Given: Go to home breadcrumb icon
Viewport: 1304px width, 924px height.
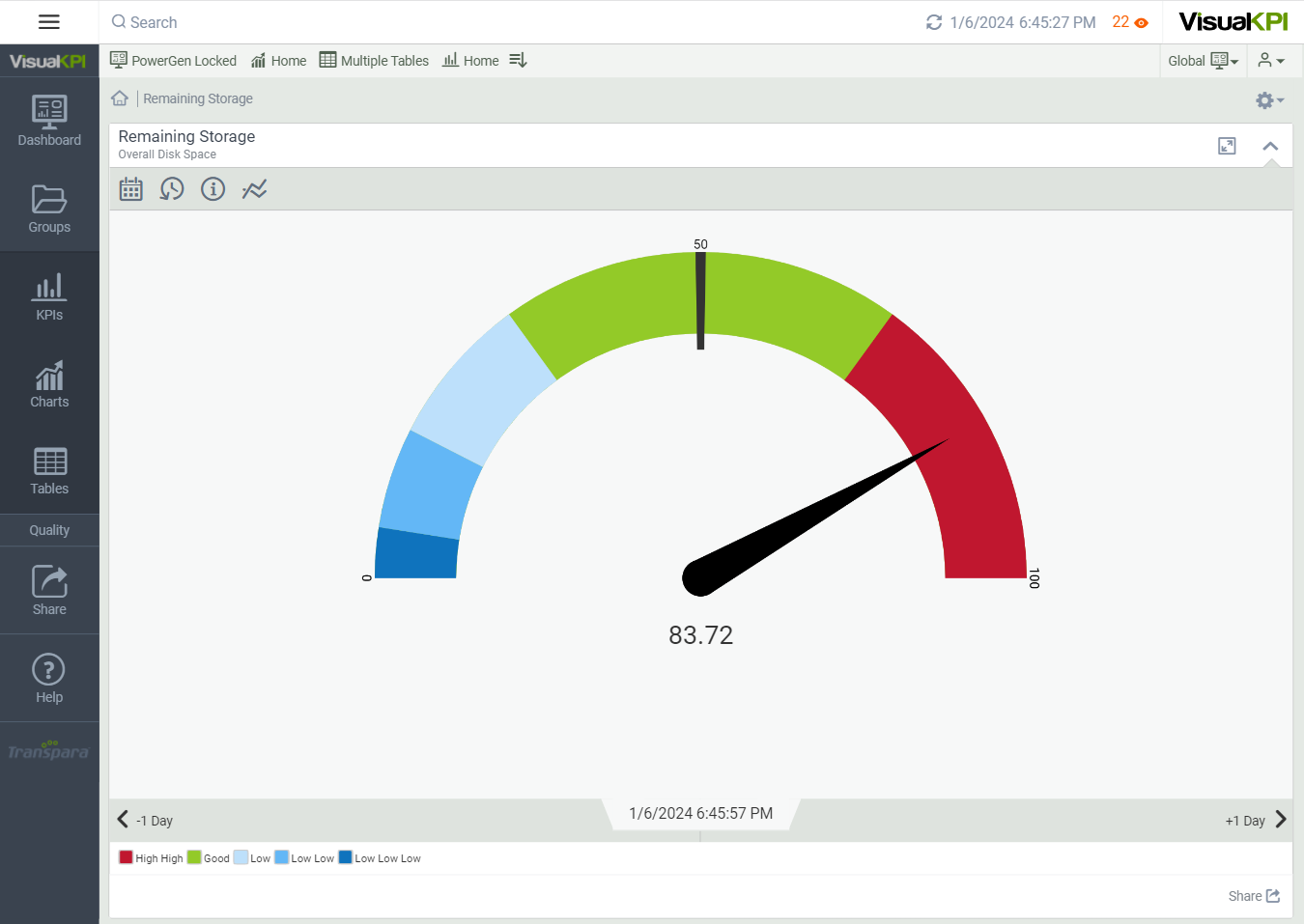Looking at the screenshot, I should [120, 98].
